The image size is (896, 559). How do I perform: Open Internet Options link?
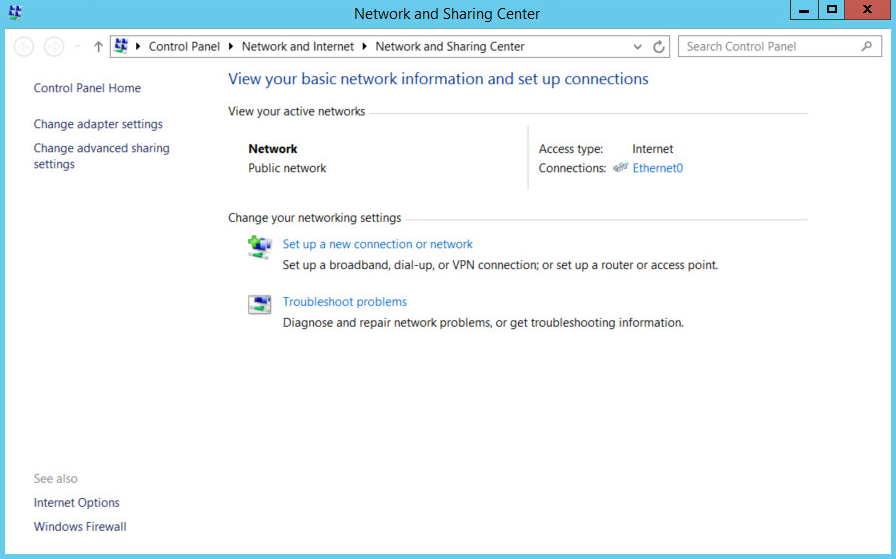(x=77, y=503)
